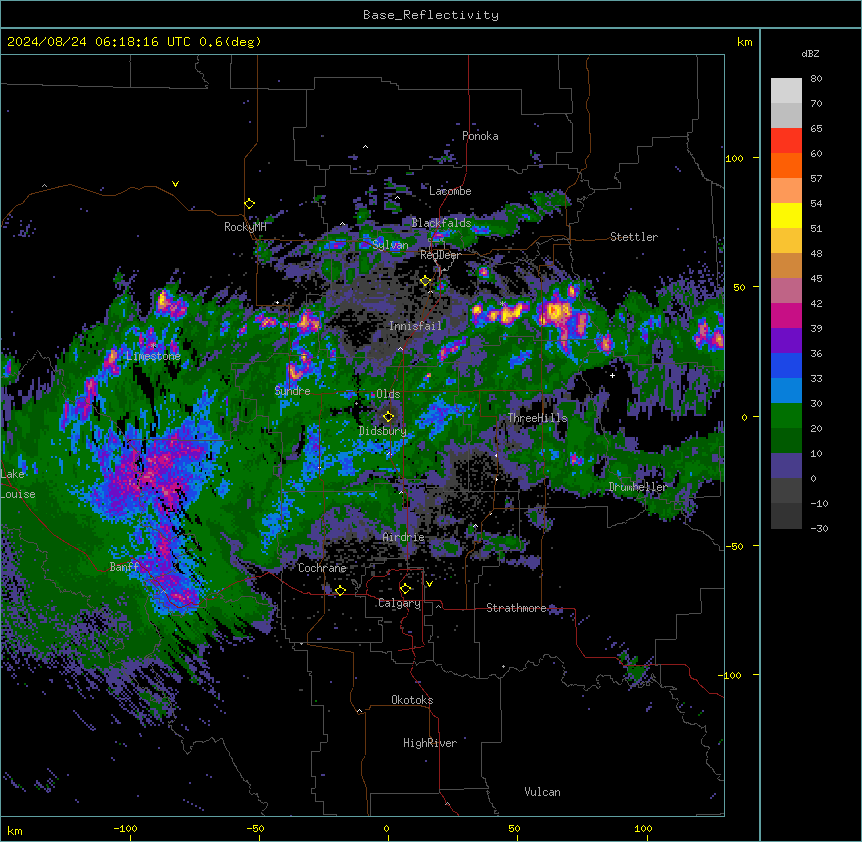Click the yellow diamond marker below RedDeer

(426, 281)
